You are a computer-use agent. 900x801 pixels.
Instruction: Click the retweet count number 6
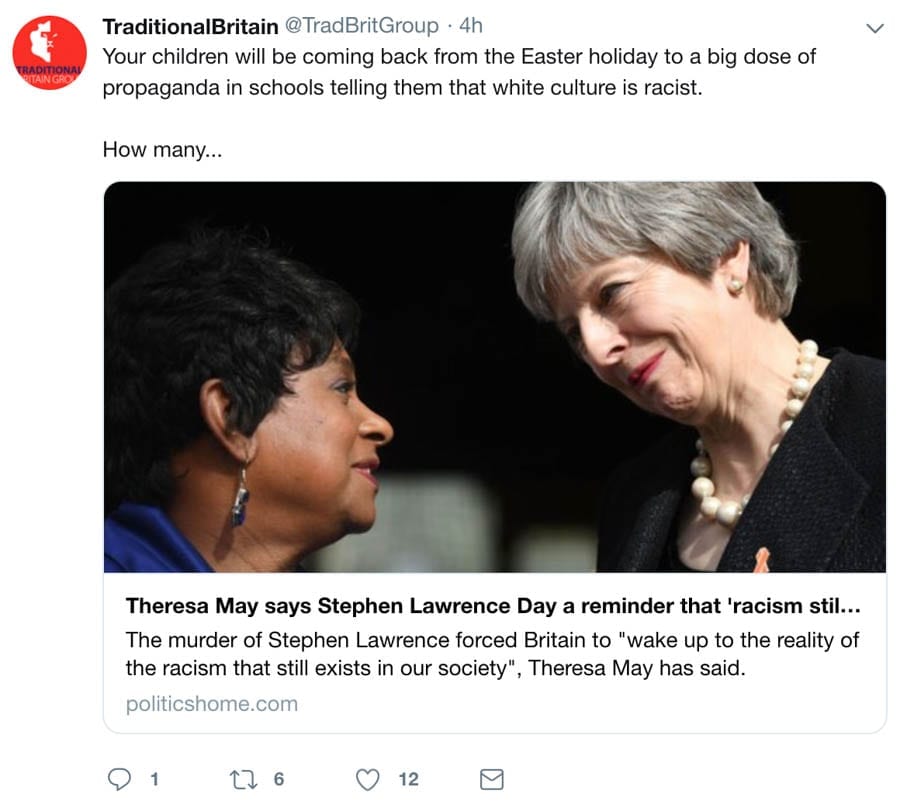pos(281,779)
